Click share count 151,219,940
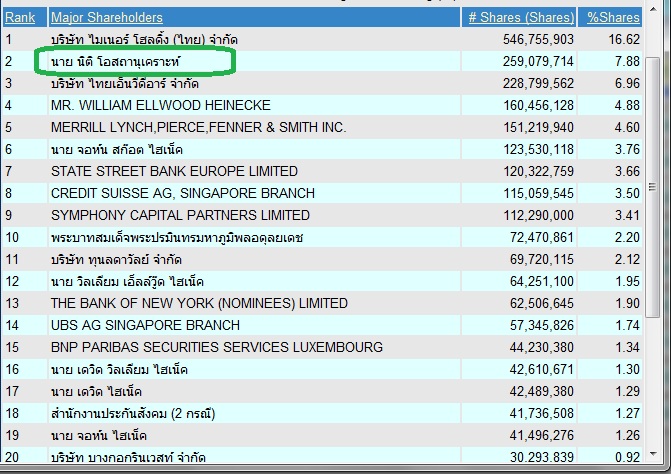671x474 pixels. pos(538,127)
